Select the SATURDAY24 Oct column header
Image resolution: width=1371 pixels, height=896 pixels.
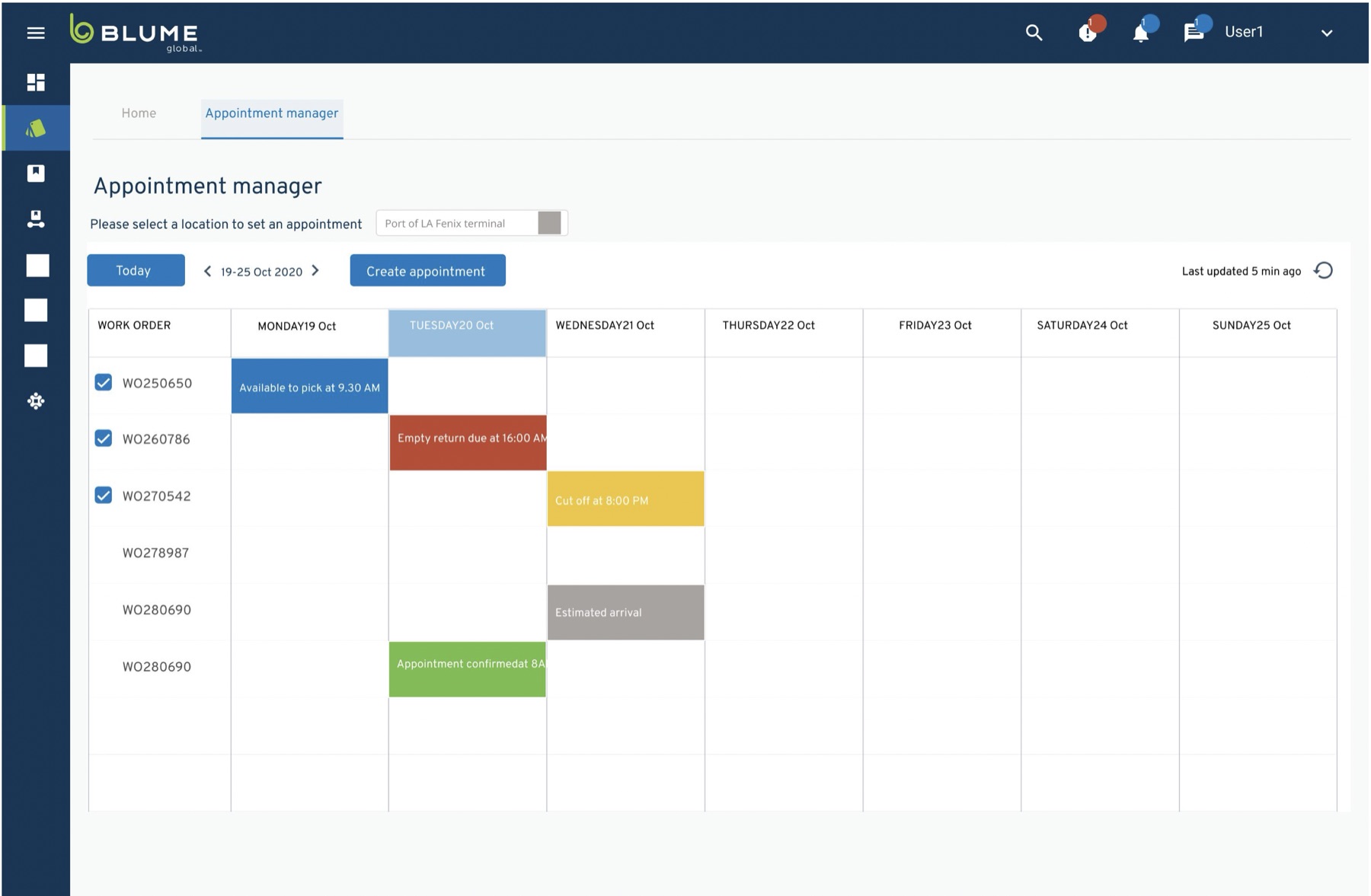(x=1100, y=333)
